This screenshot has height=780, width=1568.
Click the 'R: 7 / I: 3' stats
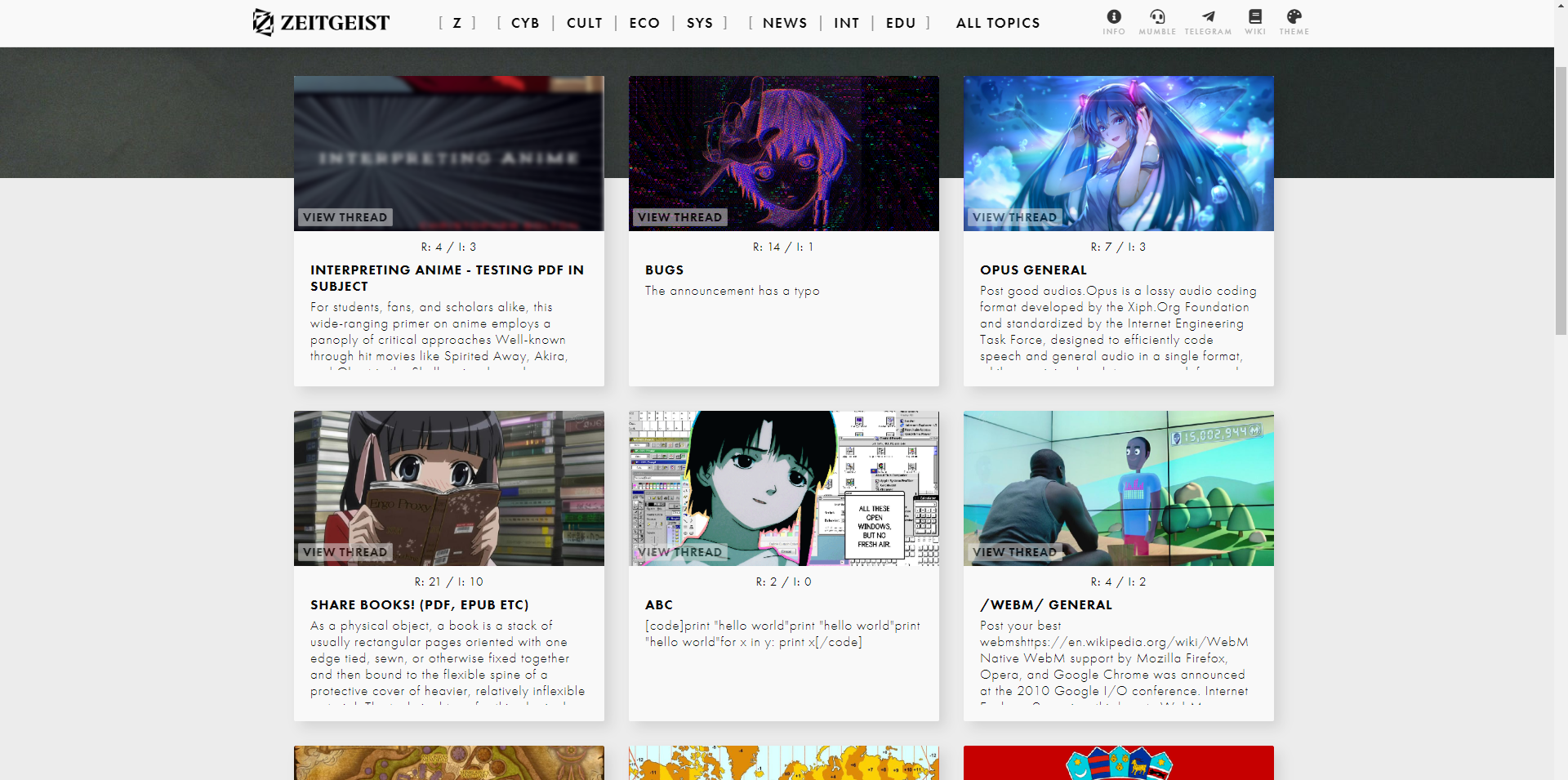point(1119,247)
